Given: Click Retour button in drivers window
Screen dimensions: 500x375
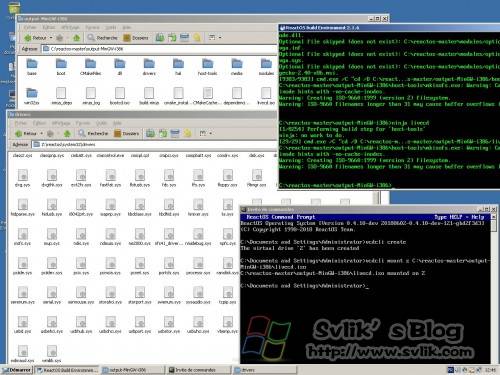Looking at the screenshot, I should point(26,133).
